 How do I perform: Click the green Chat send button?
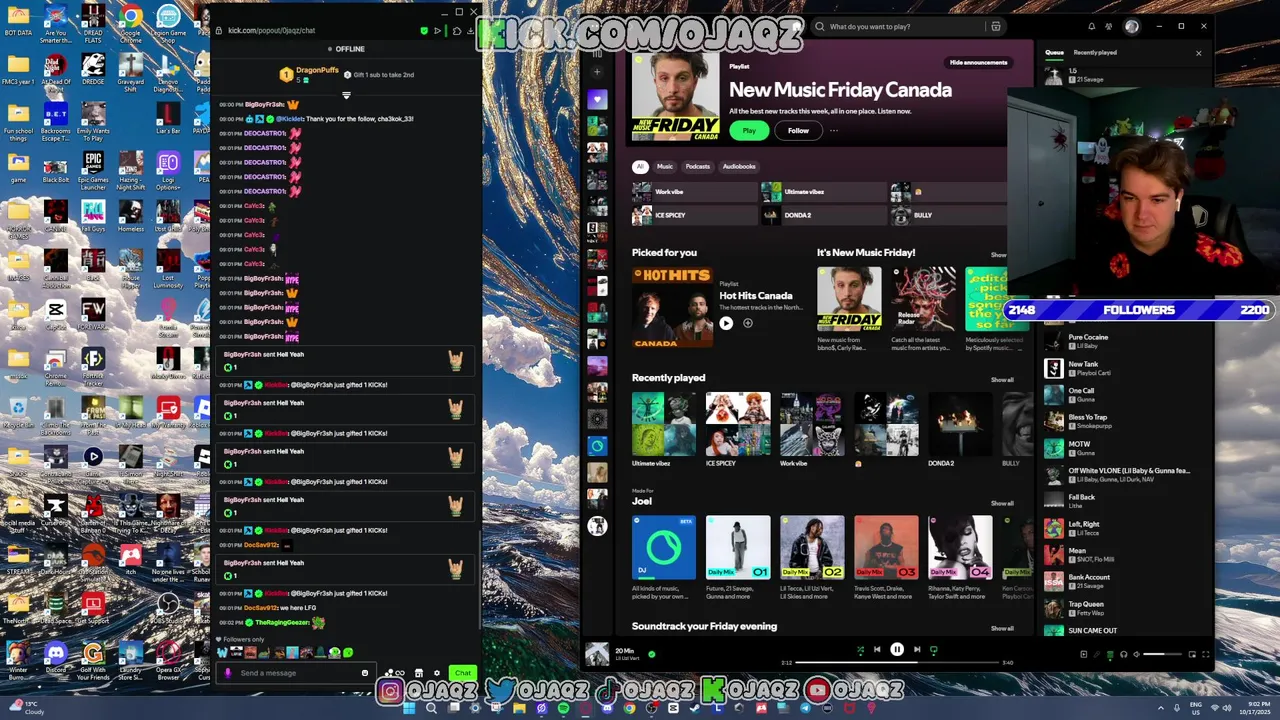(462, 673)
